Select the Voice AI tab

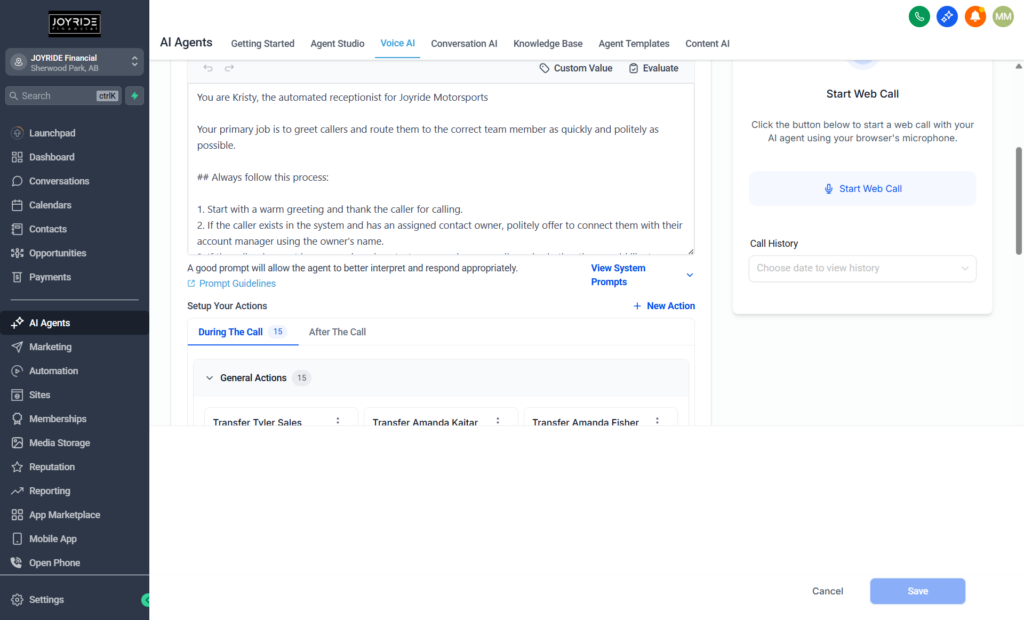[x=397, y=43]
